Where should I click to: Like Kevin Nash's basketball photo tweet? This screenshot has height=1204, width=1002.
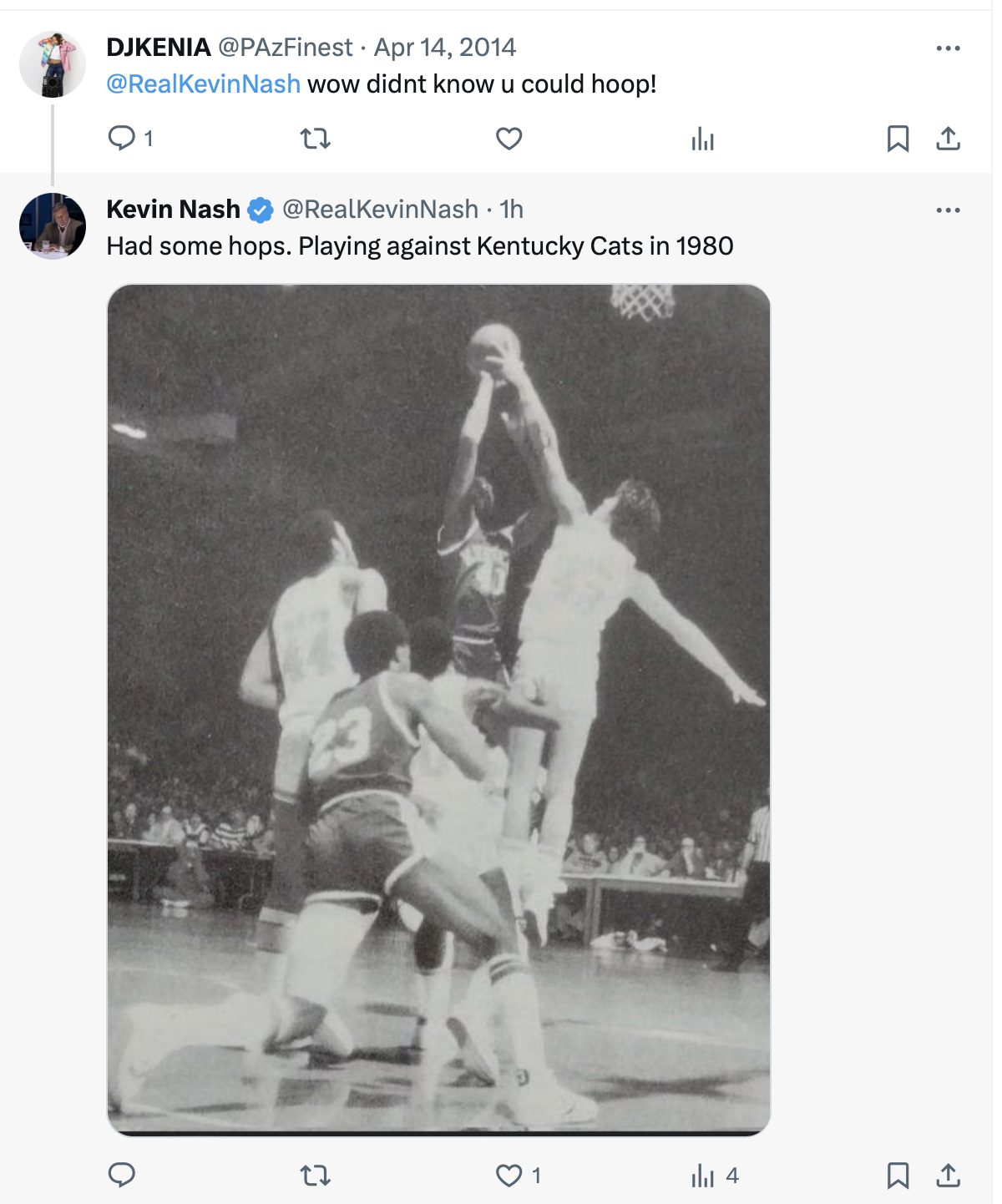click(x=509, y=1176)
